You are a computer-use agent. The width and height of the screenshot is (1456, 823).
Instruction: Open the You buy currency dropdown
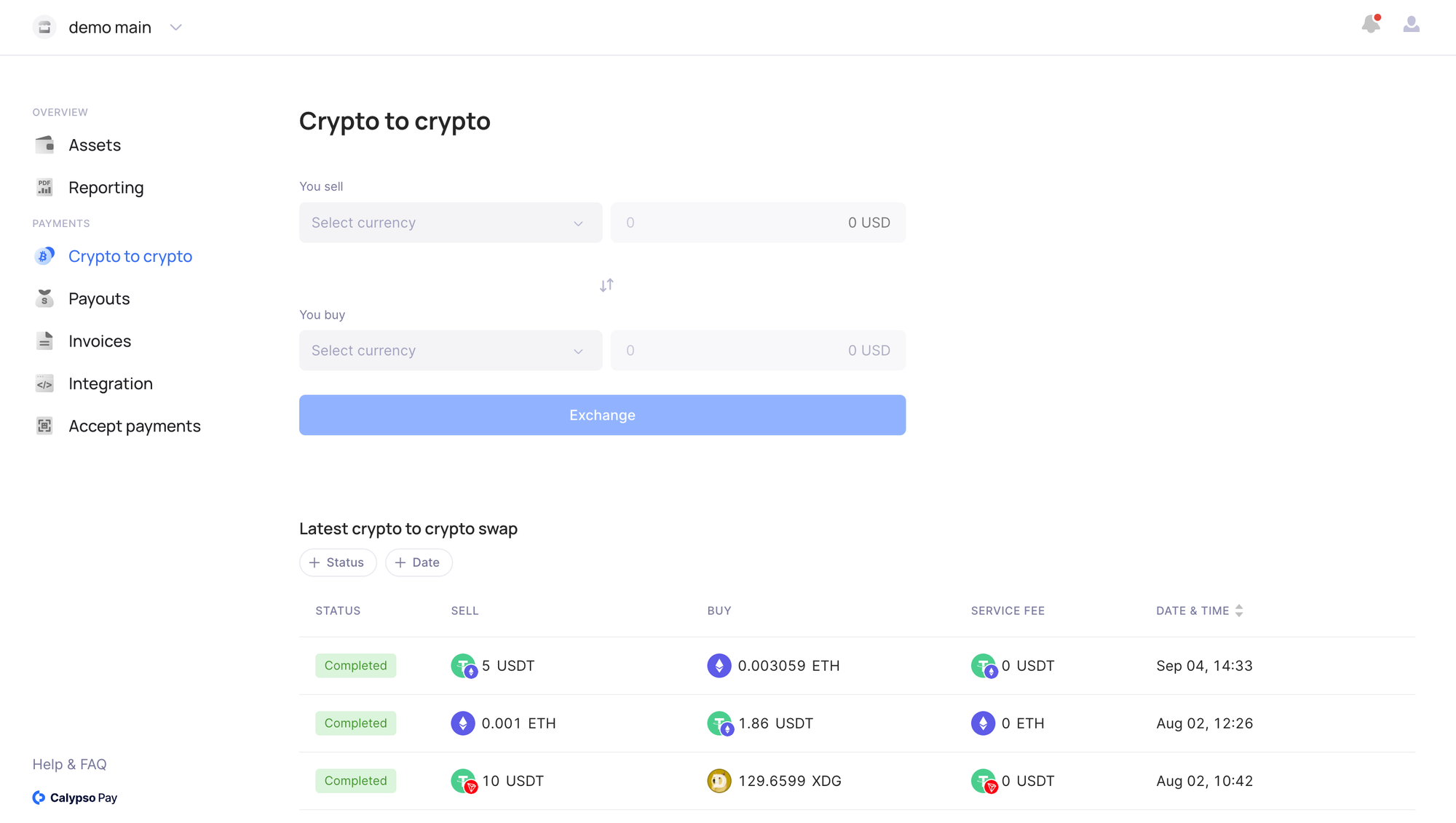point(451,351)
